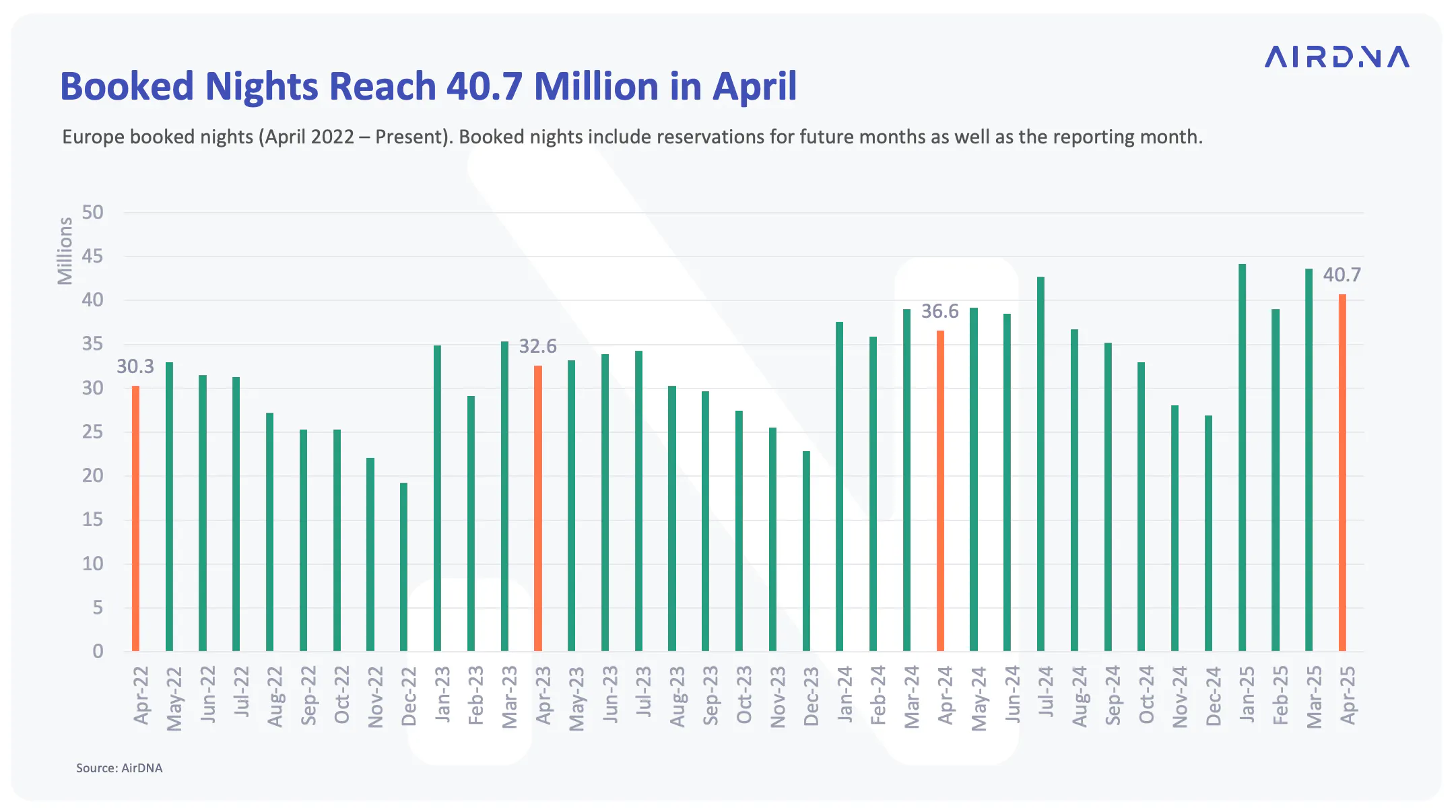
Task: Click the orange Apr-25 bar
Action: (x=1342, y=473)
